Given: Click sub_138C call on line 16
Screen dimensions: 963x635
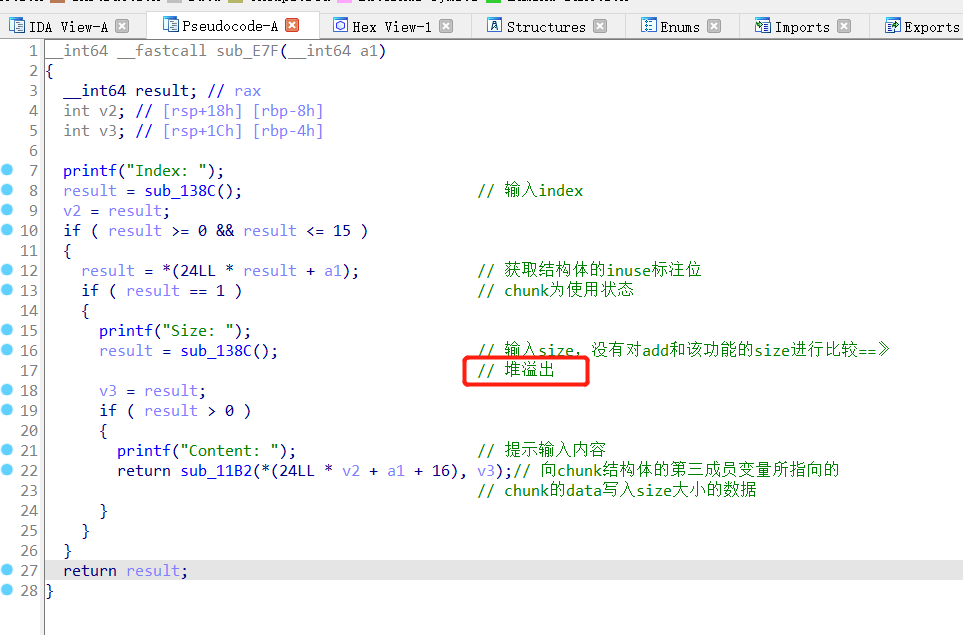Looking at the screenshot, I should pos(216,351).
